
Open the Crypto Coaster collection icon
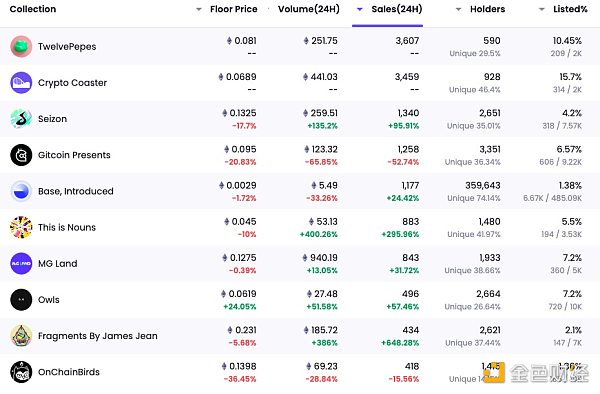[x=21, y=83]
